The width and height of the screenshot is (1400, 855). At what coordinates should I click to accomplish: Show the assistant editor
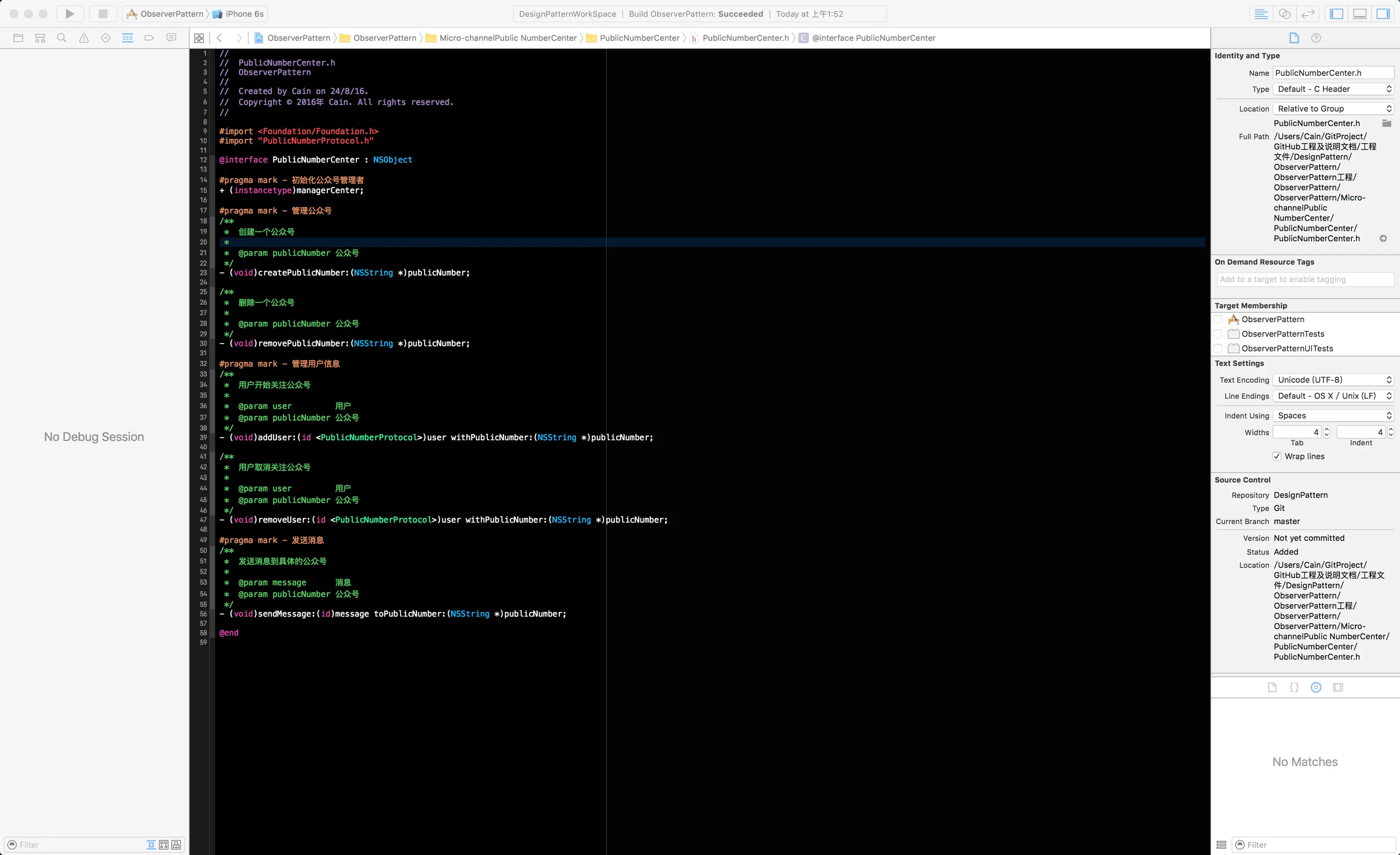(x=1285, y=13)
